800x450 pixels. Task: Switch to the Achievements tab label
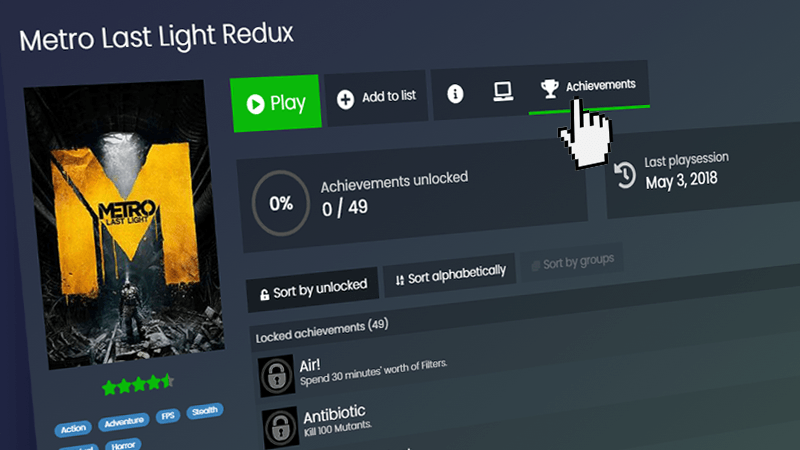coord(601,85)
